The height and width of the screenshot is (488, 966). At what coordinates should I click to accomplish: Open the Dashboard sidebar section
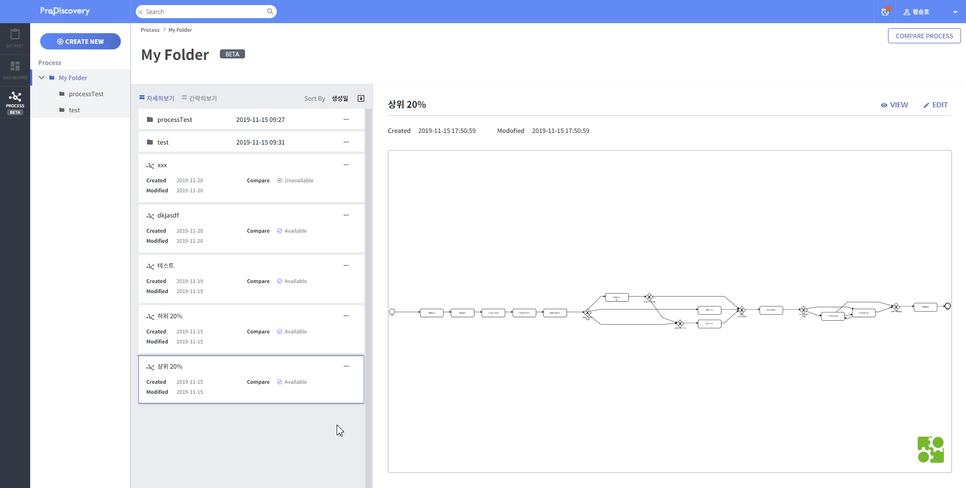(x=15, y=70)
